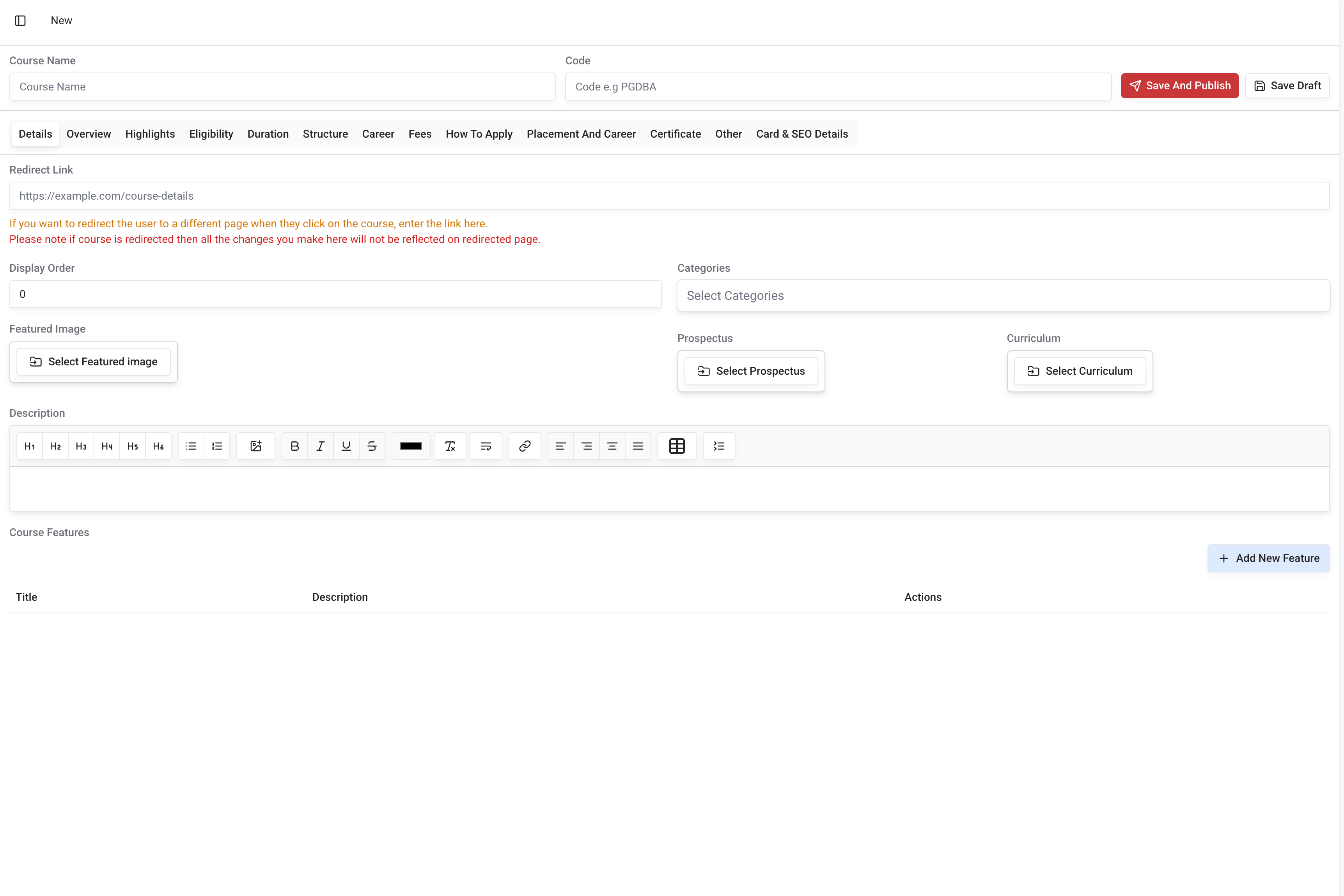The height and width of the screenshot is (896, 1344).
Task: Open black text color swatch
Action: [x=411, y=446]
